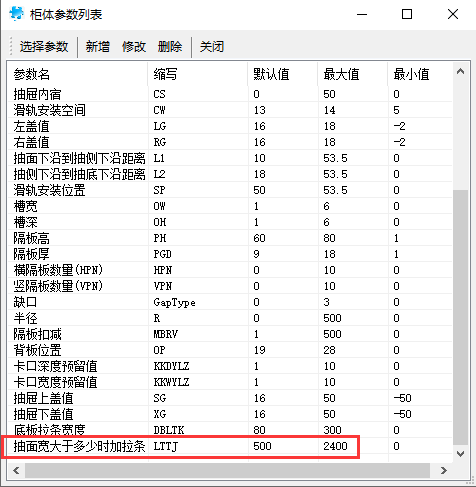The width and height of the screenshot is (476, 487).
Task: Click 关闭 toolbar button
Action: [212, 47]
